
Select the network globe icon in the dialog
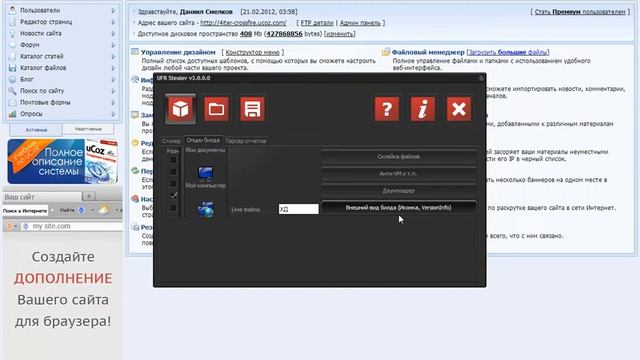206,209
